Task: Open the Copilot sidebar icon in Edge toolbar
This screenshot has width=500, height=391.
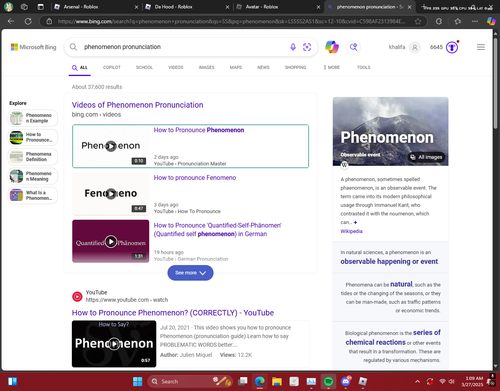Action: coord(491,21)
